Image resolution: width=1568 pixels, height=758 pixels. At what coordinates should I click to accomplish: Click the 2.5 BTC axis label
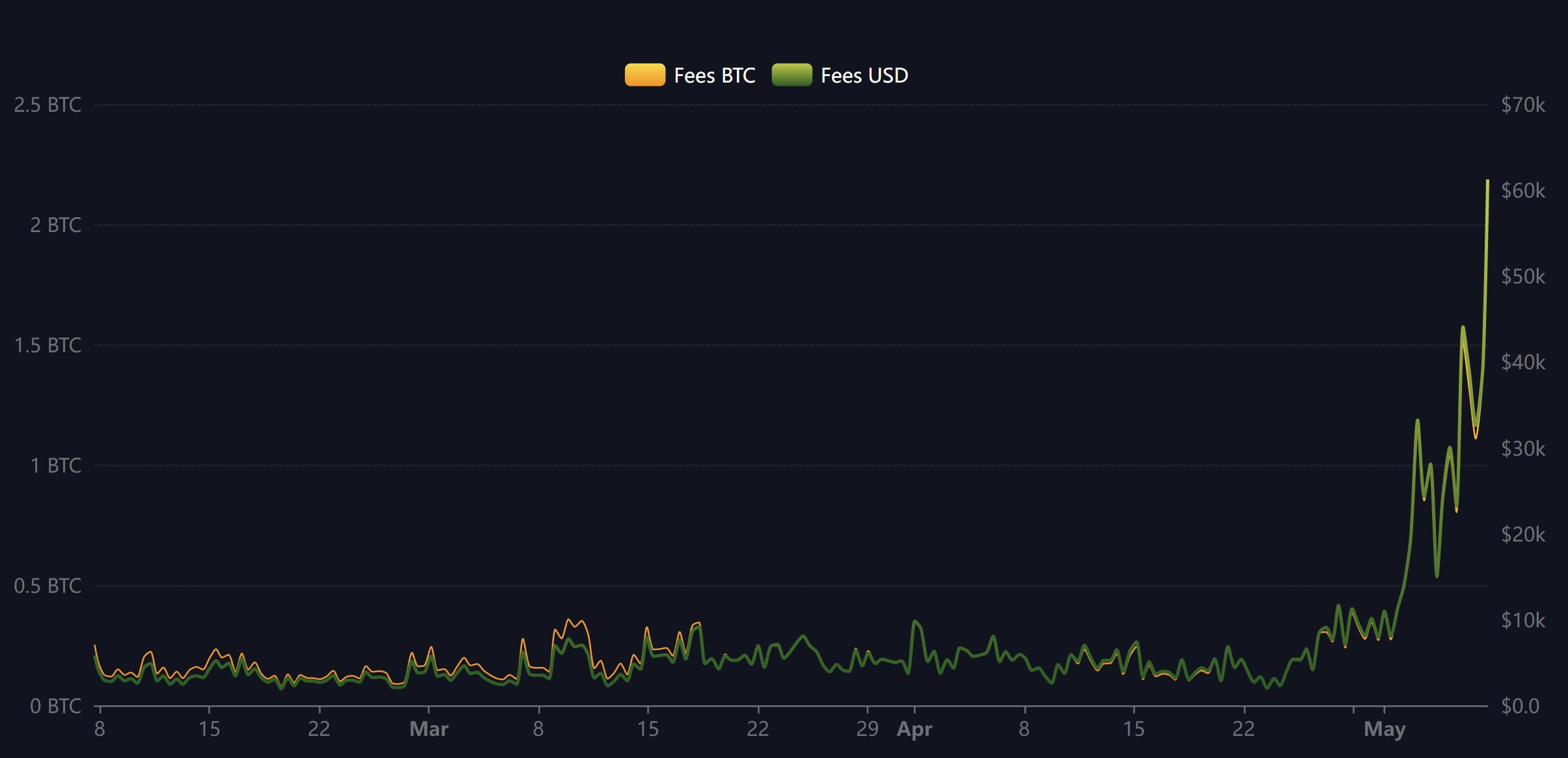coord(47,105)
